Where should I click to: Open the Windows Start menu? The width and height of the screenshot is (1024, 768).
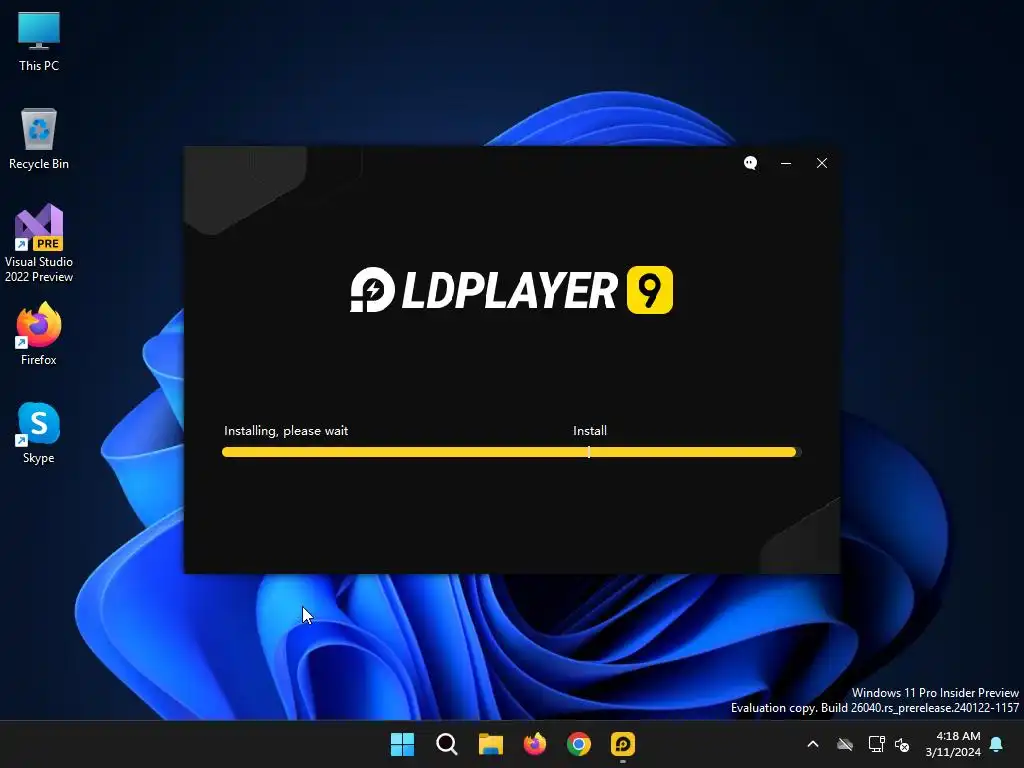402,744
